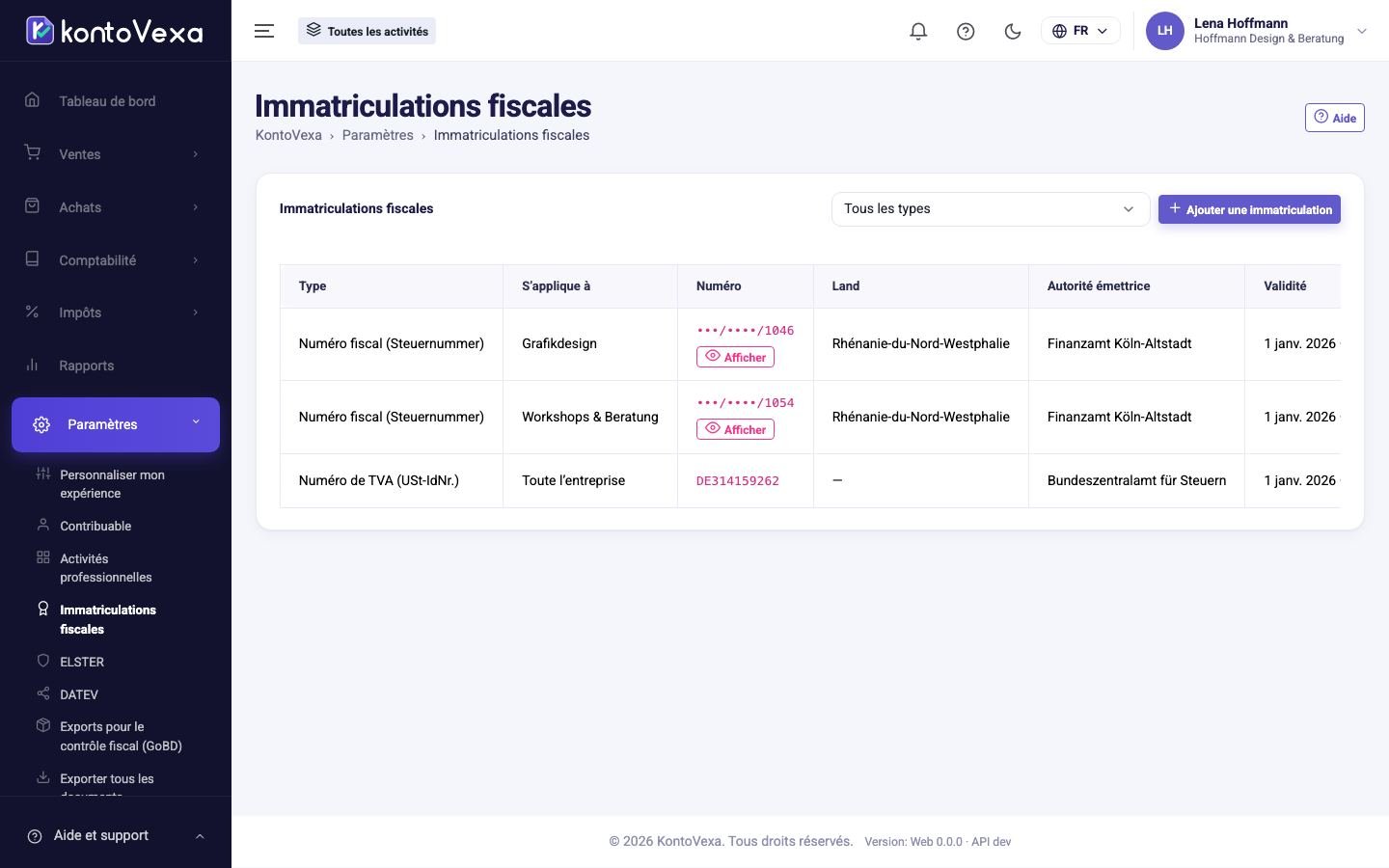Click KontoVexa breadcrumb link
Screen dimensions: 1389x868
coord(288,135)
